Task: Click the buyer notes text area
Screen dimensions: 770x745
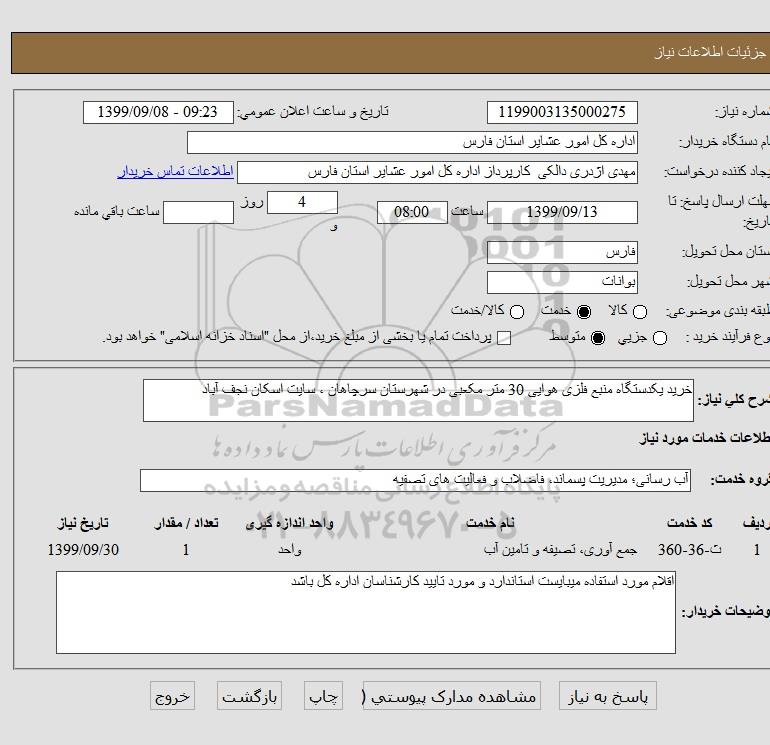Action: point(366,612)
